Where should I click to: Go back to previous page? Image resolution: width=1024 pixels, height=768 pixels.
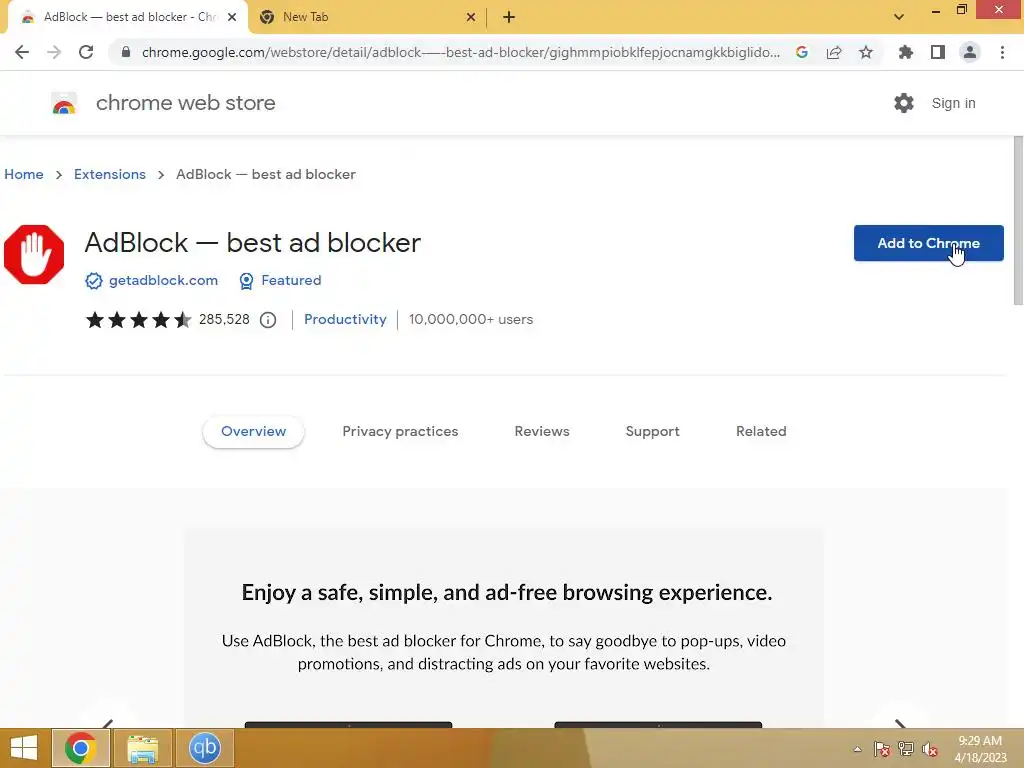coord(22,52)
